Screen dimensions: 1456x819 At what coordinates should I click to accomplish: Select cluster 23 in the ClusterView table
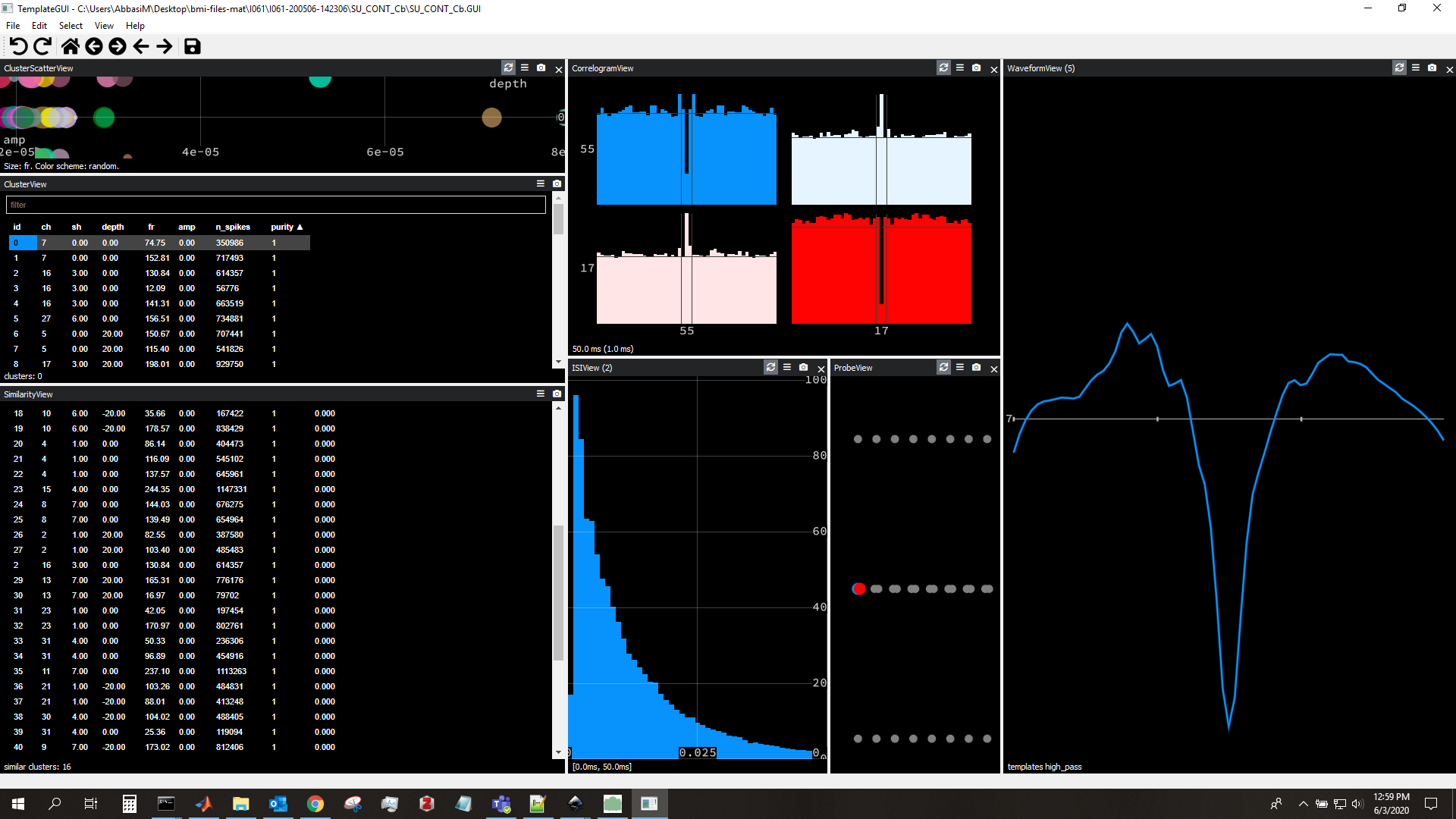pyautogui.click(x=152, y=489)
